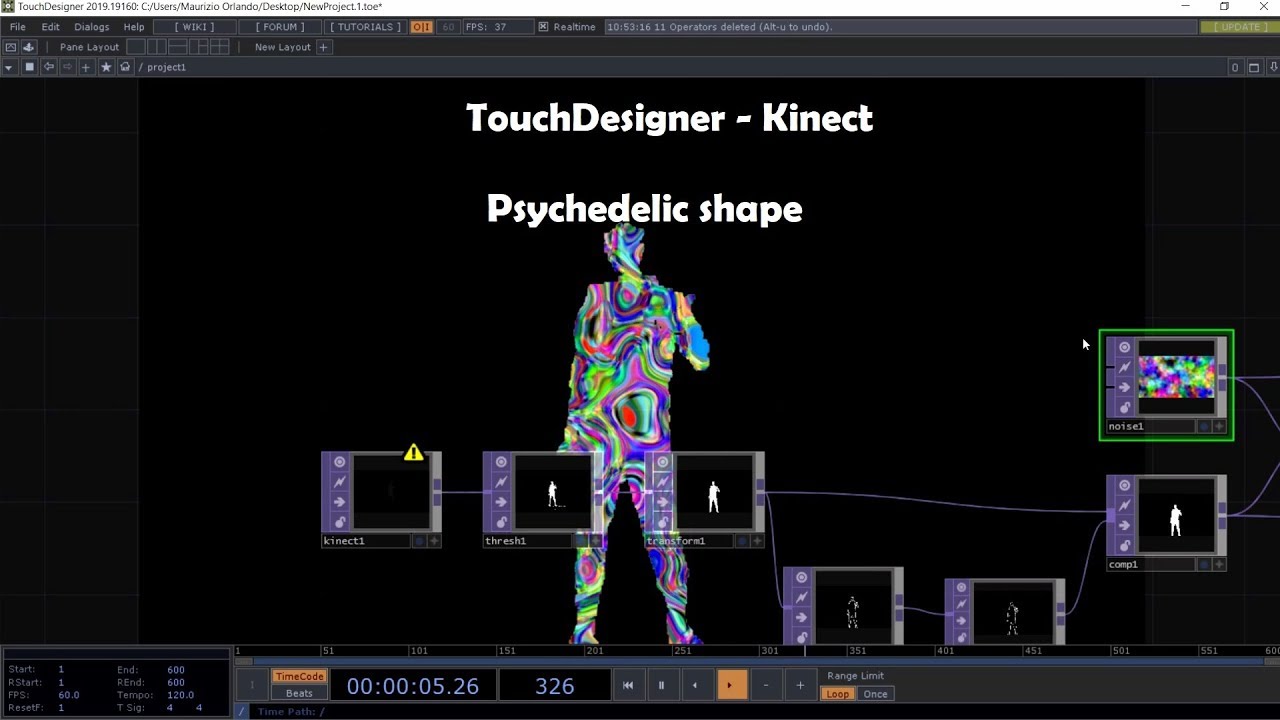Activate the comp1 viewer with plus button

tap(1219, 564)
